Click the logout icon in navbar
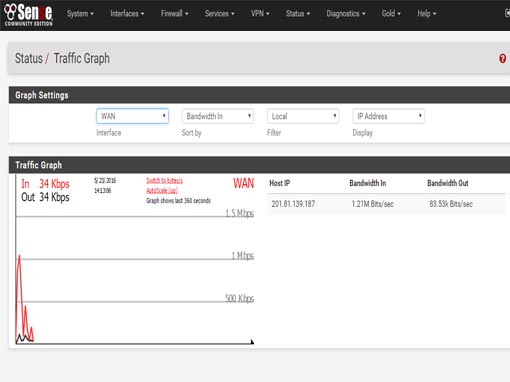 (x=507, y=13)
